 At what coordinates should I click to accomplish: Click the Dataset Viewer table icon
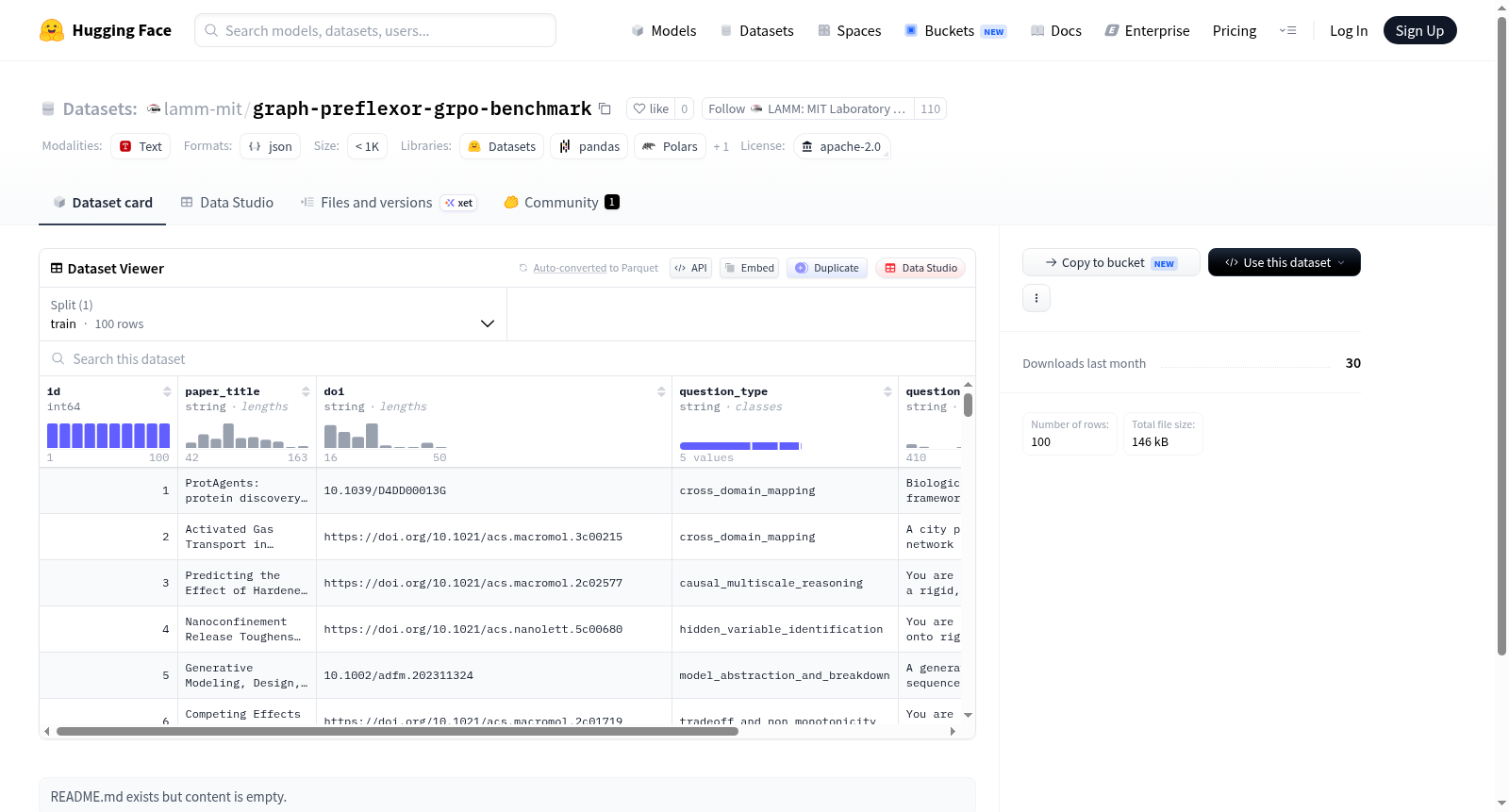pos(57,268)
